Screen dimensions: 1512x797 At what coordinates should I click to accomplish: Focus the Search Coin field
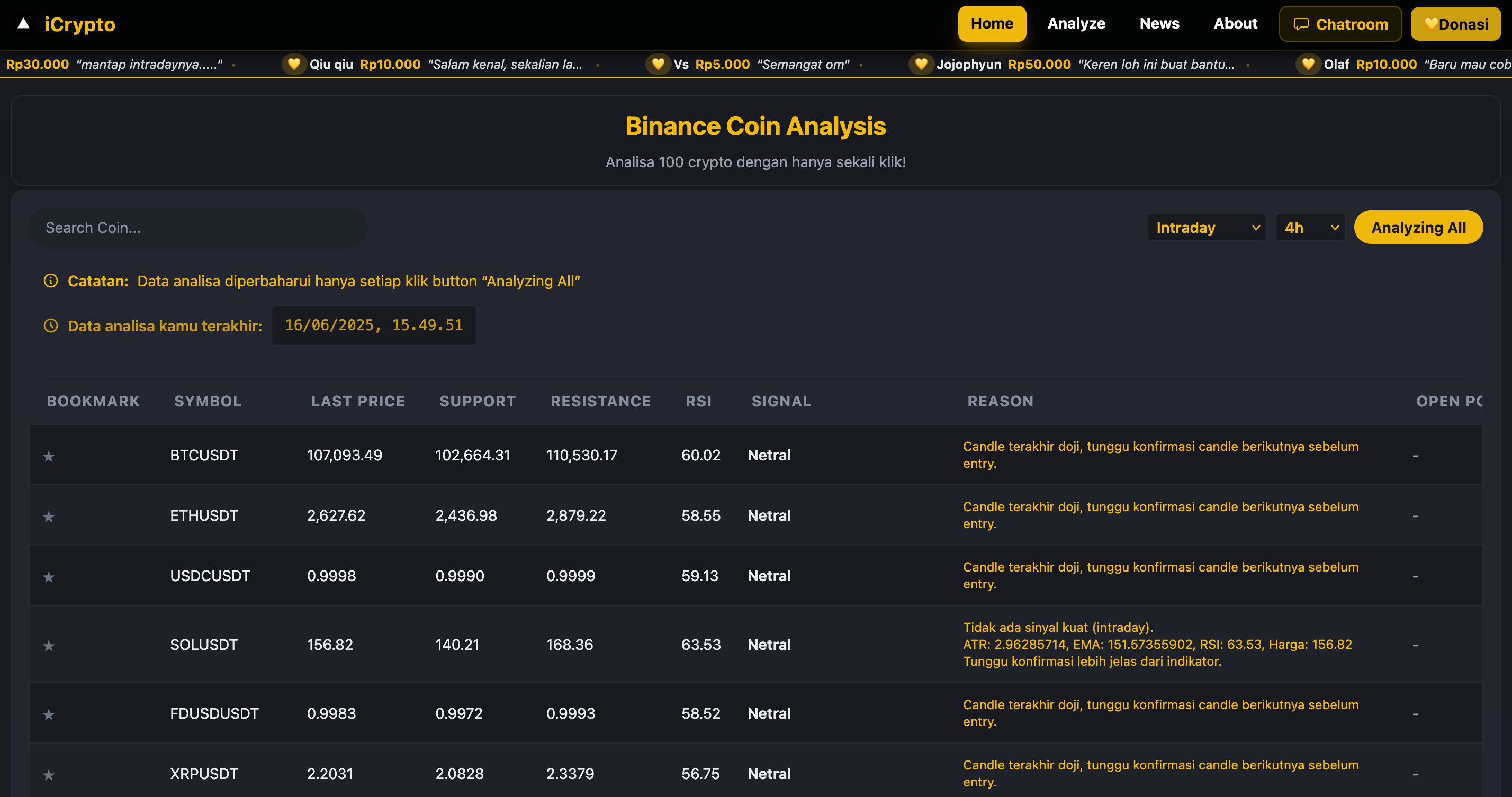pyautogui.click(x=198, y=228)
